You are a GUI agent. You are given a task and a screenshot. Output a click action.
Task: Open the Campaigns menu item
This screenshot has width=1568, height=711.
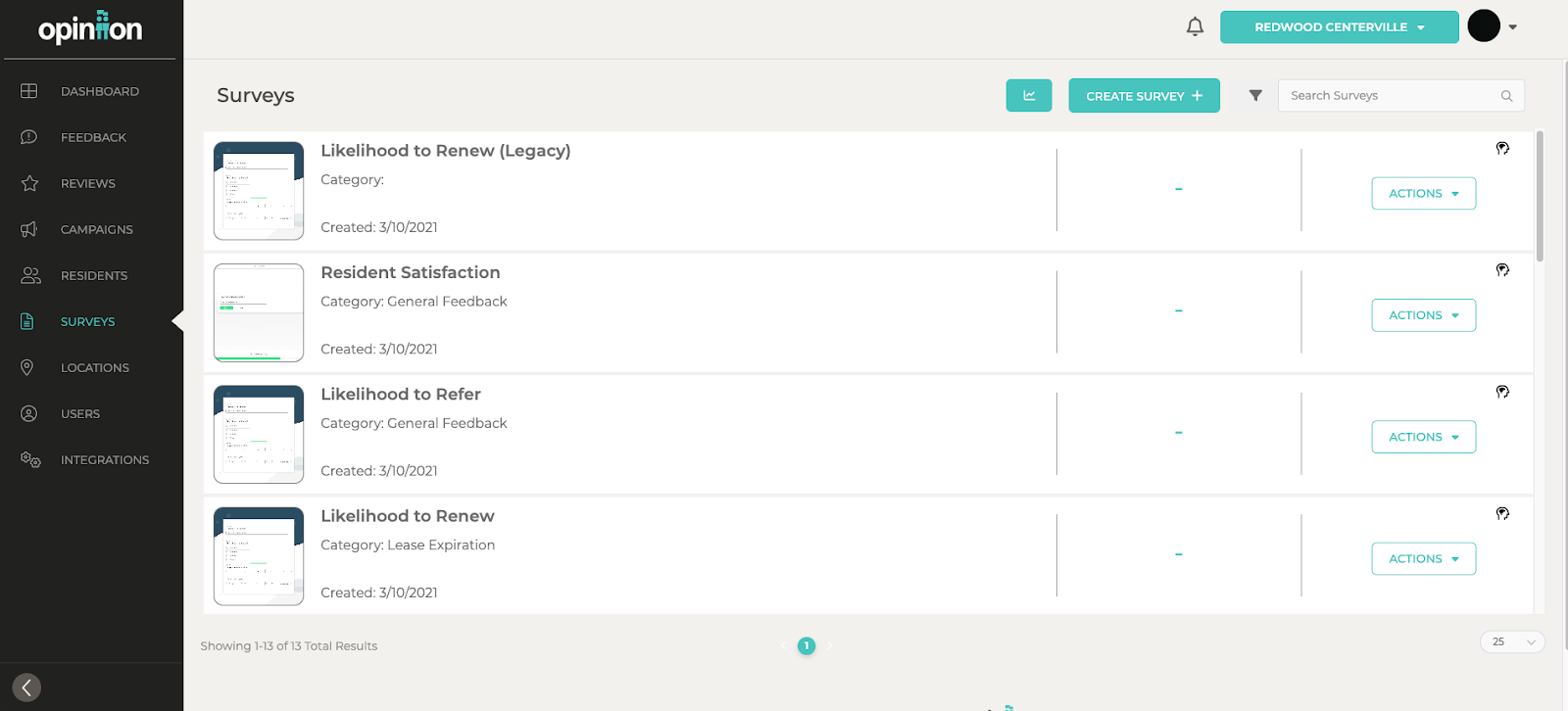click(97, 229)
